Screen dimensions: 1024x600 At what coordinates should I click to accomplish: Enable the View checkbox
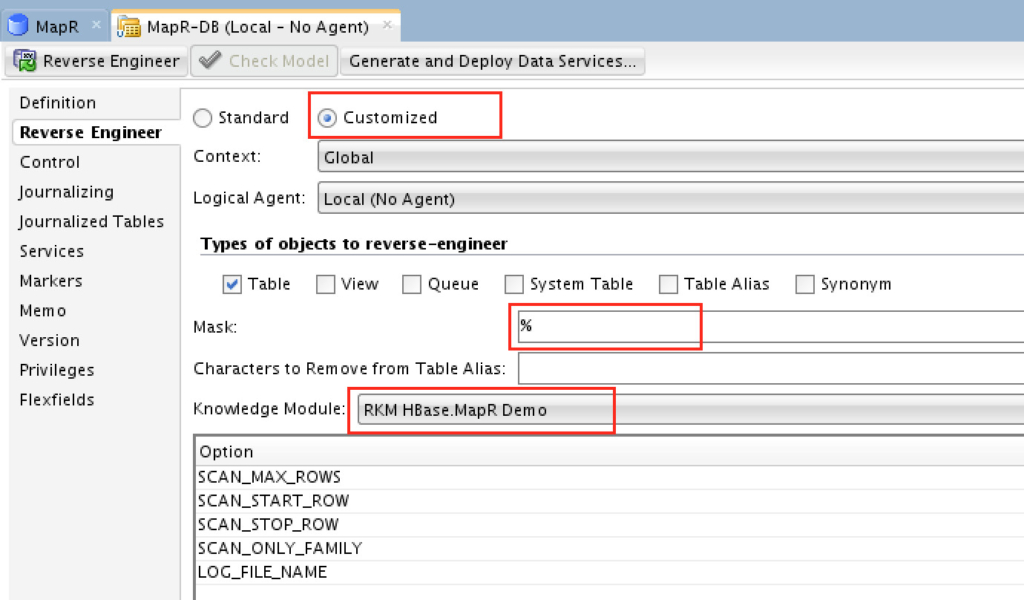(325, 284)
